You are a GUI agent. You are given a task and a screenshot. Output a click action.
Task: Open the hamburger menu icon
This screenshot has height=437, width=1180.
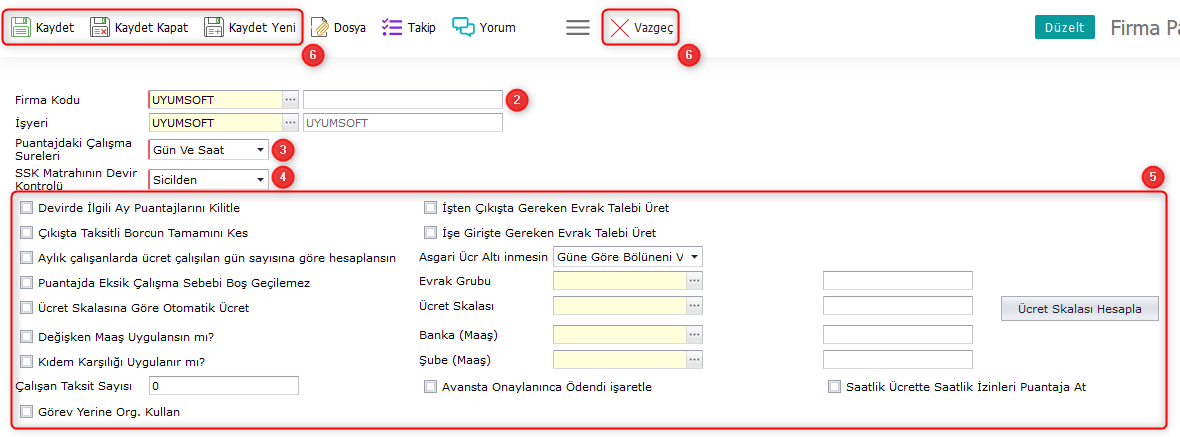tap(578, 28)
